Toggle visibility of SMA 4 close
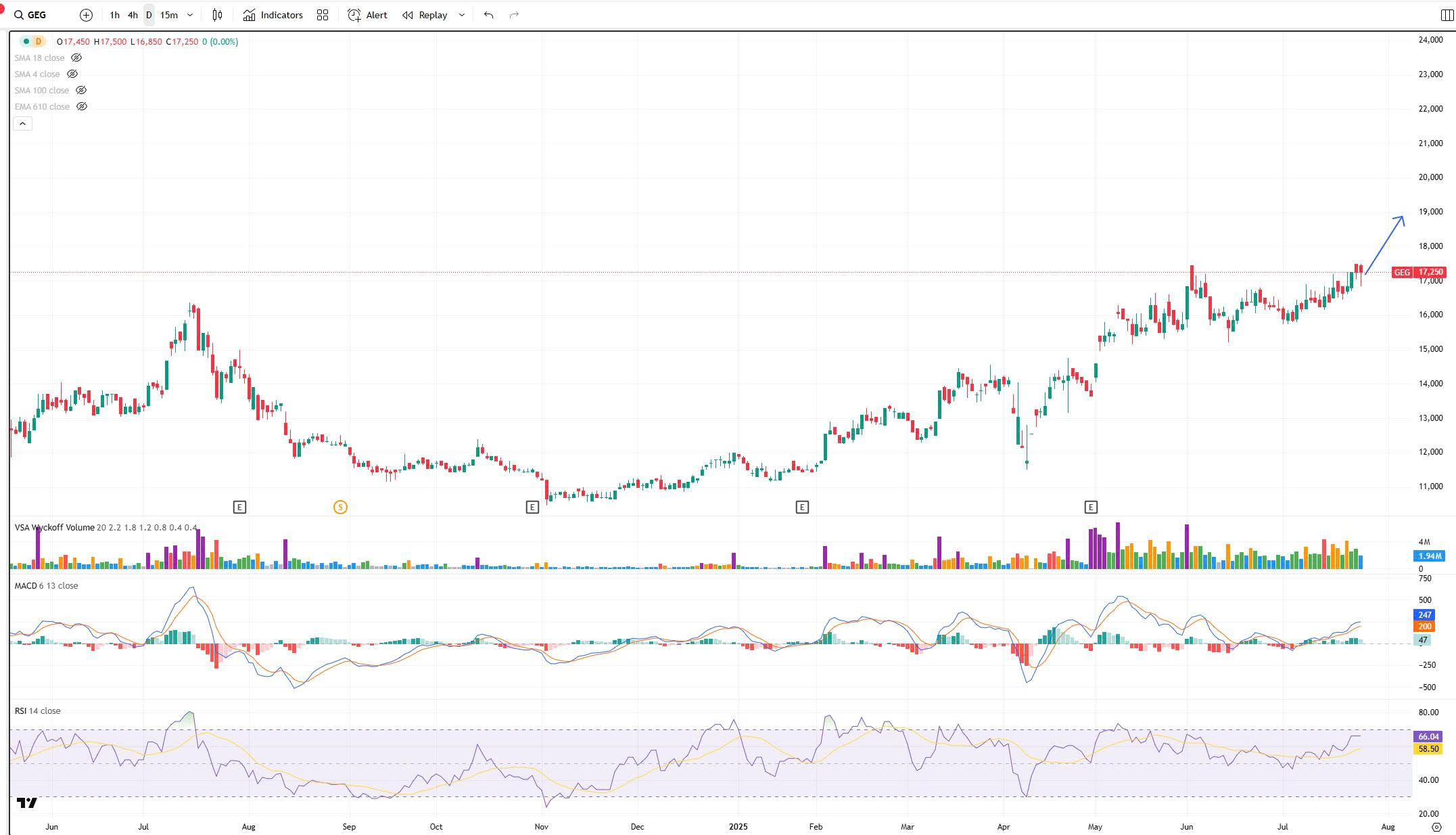Viewport: 1456px width, 835px height. tap(72, 74)
